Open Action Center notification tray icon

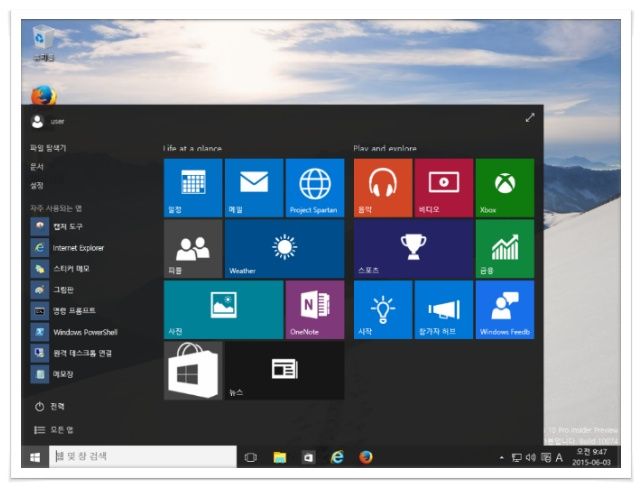(545, 457)
